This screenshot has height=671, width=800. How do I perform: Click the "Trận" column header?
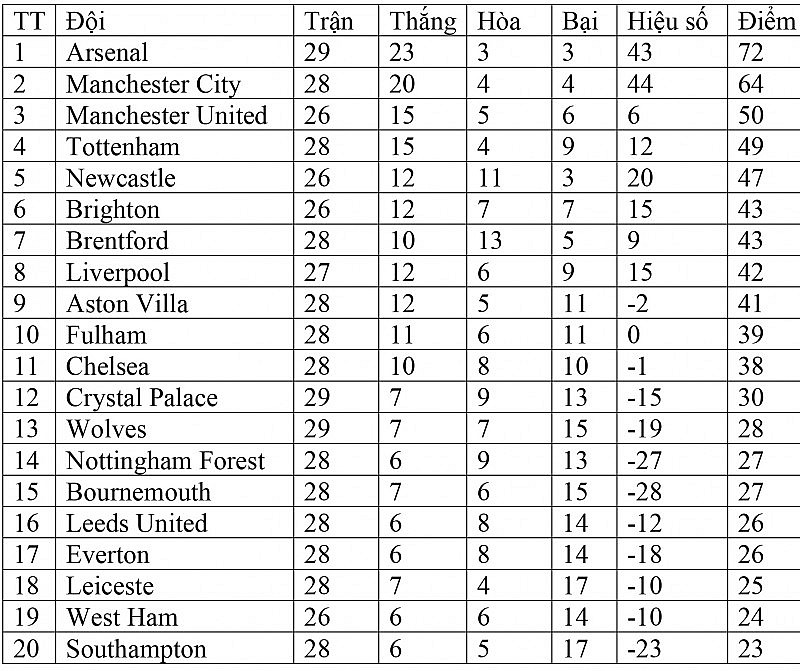tap(327, 22)
